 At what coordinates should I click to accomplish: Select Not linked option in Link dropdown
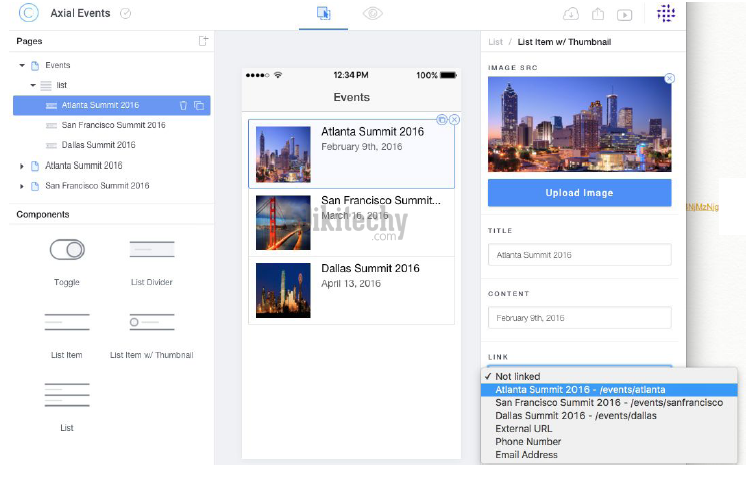pos(609,377)
